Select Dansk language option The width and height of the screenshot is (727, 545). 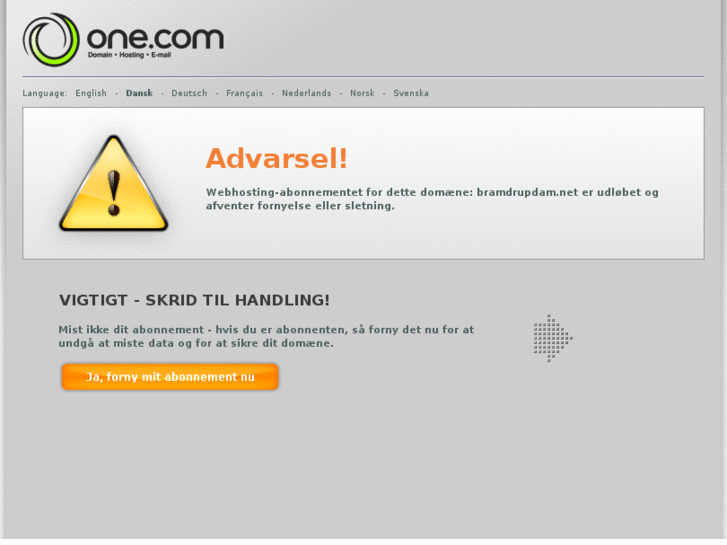coord(139,93)
